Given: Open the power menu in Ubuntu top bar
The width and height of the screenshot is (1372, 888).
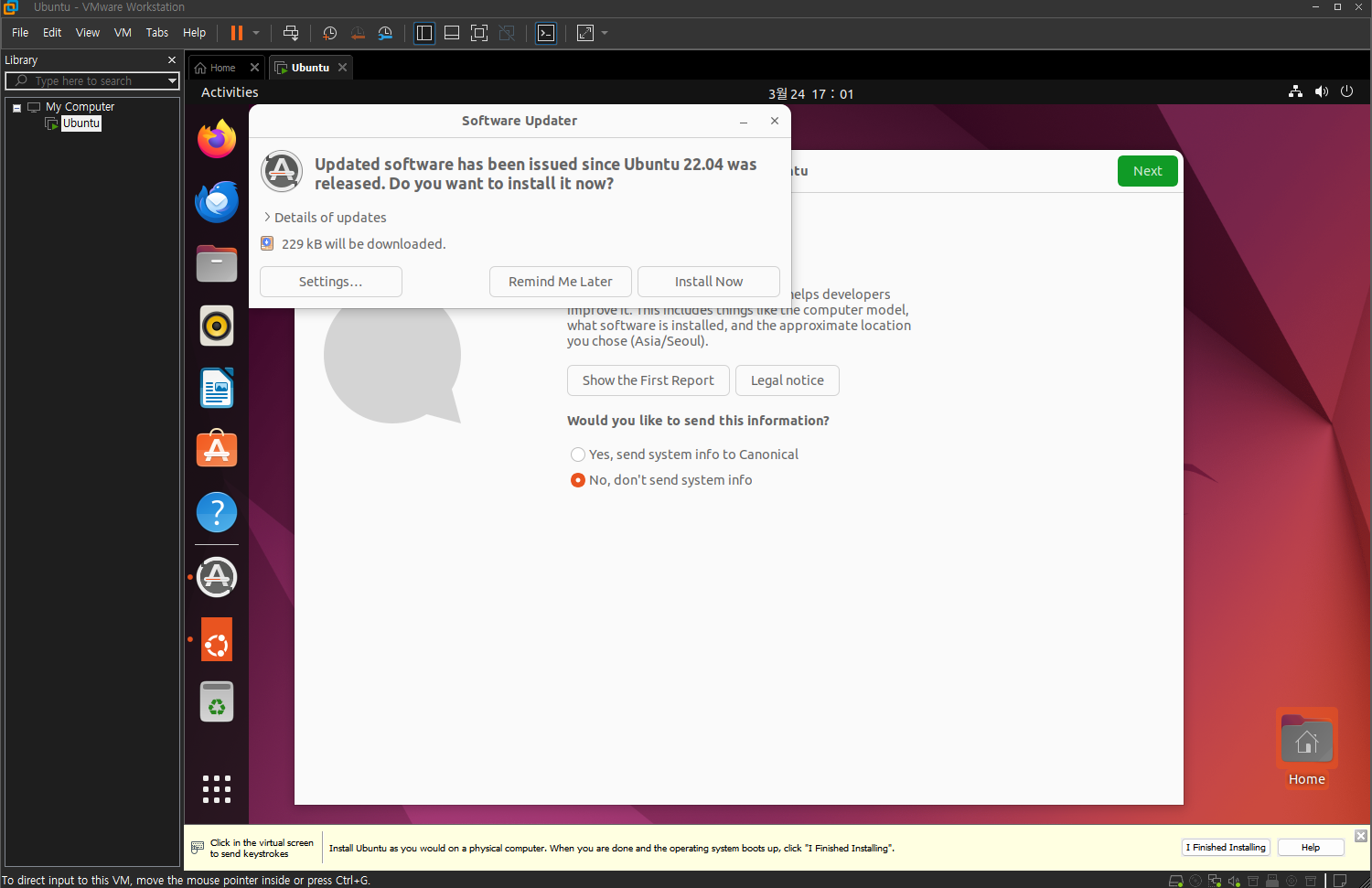Looking at the screenshot, I should coord(1346,91).
